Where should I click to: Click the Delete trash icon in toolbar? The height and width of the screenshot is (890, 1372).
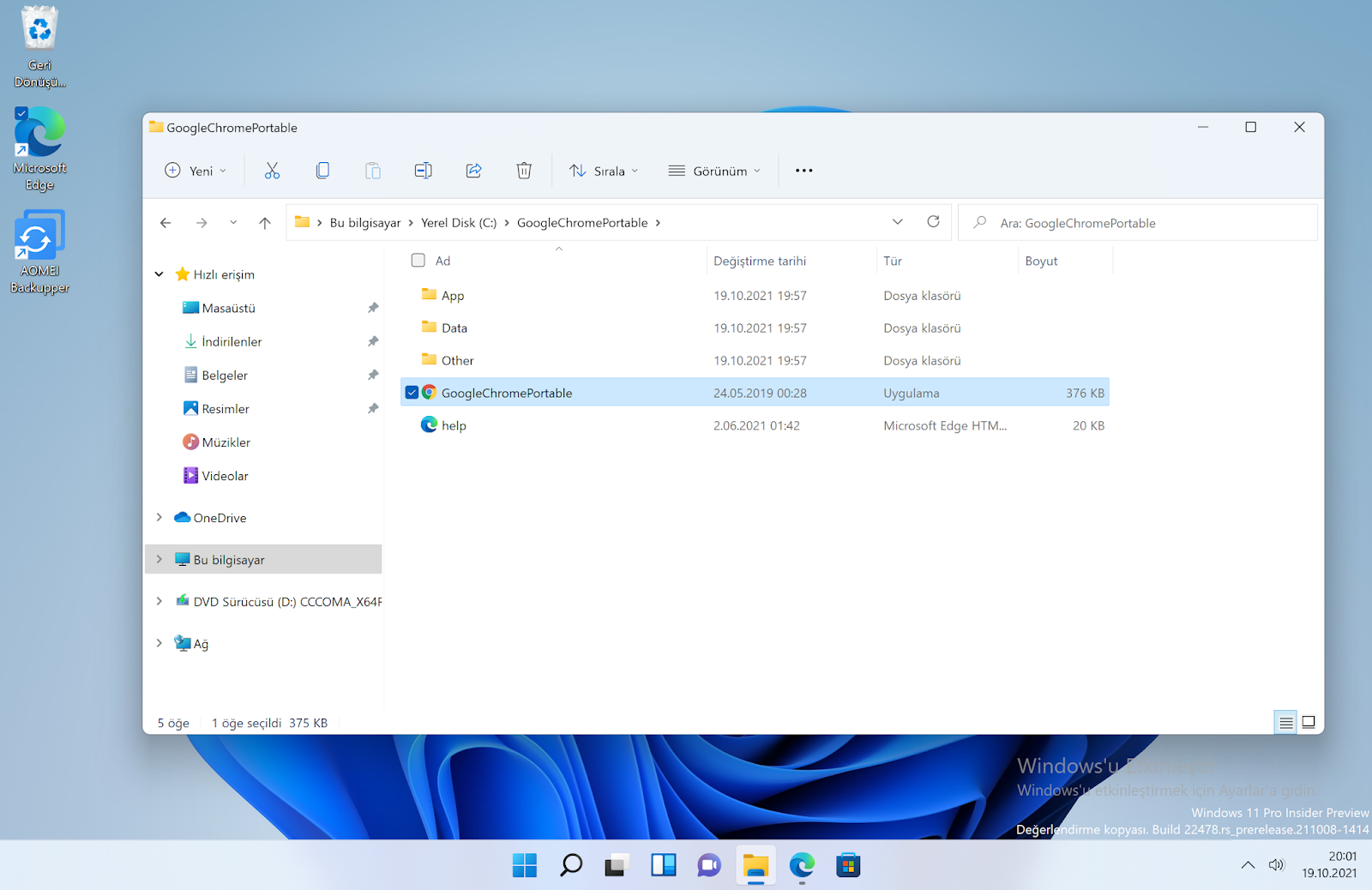(x=524, y=171)
